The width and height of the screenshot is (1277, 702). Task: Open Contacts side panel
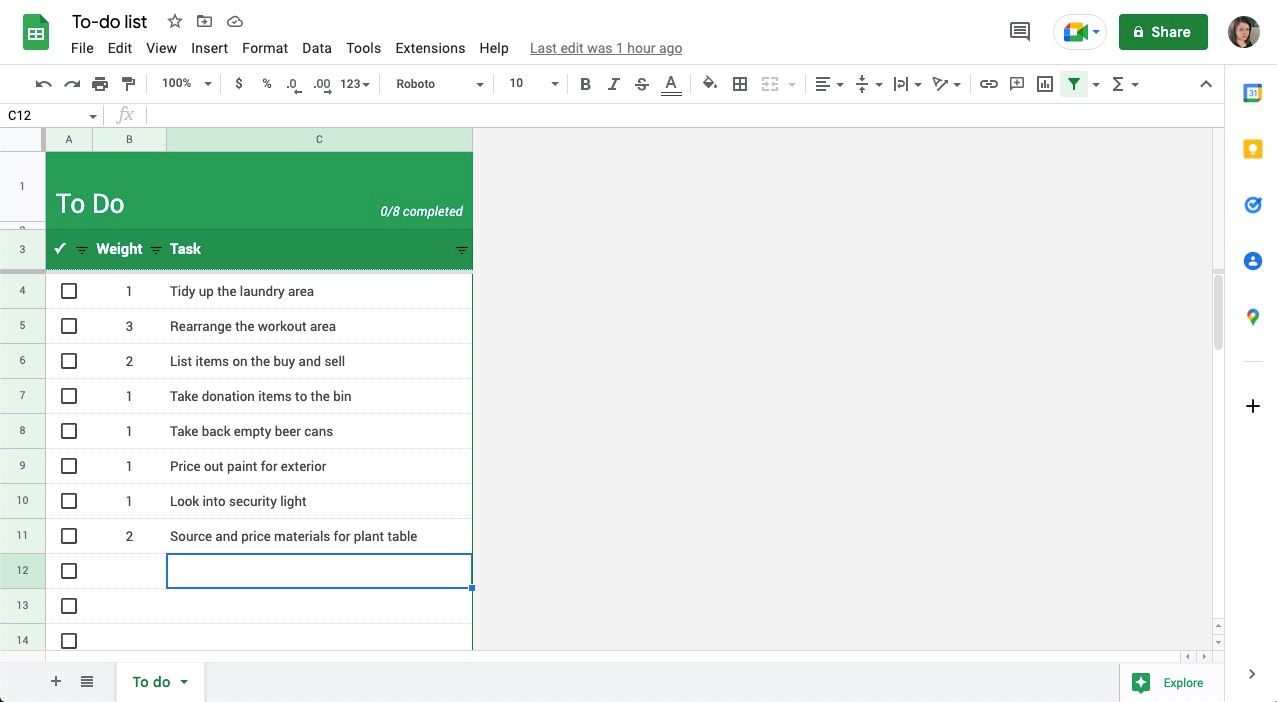[x=1252, y=261]
